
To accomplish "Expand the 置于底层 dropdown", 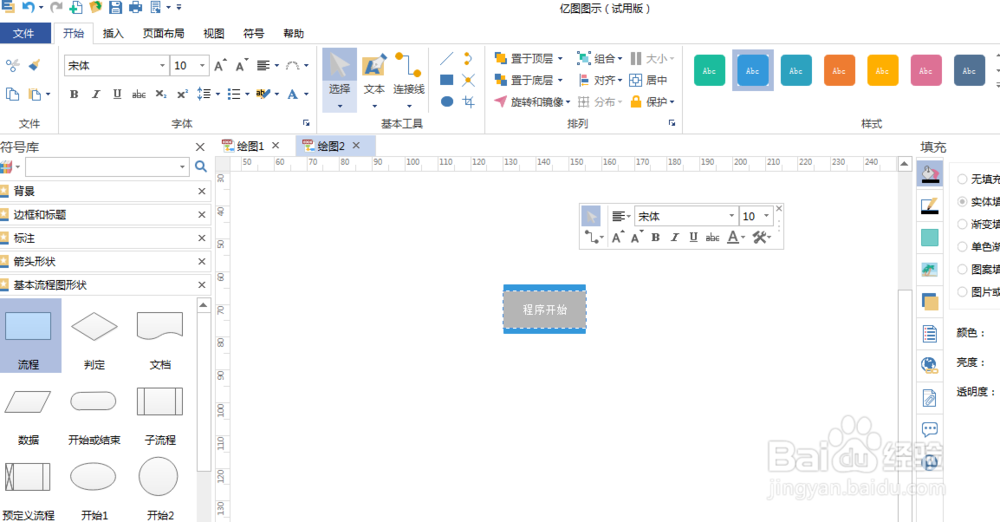I will 560,80.
